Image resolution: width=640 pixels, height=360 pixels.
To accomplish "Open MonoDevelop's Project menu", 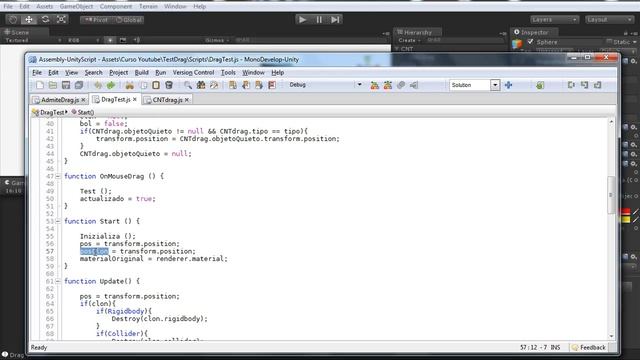I will [x=118, y=73].
